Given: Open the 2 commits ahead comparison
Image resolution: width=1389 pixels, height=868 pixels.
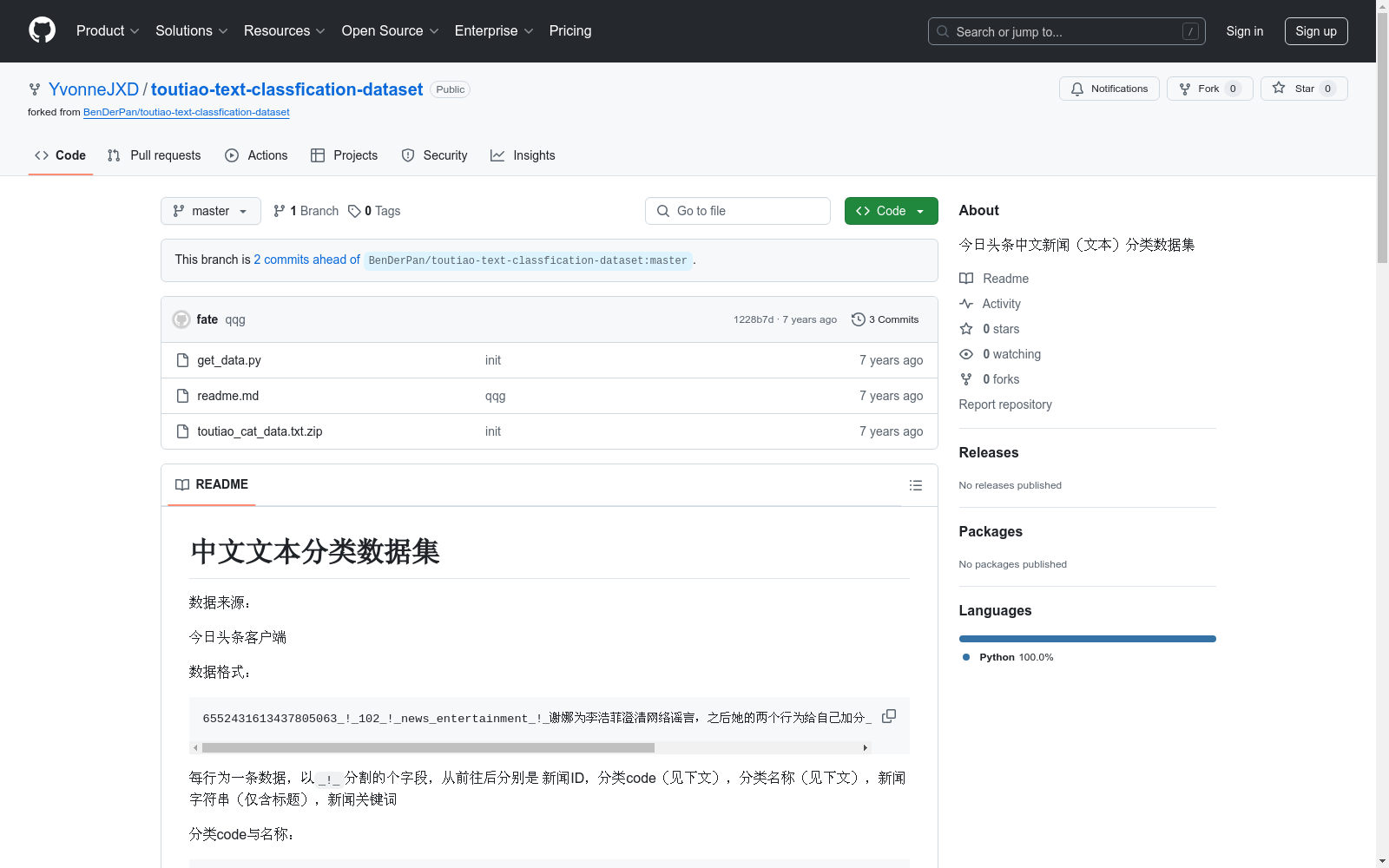Looking at the screenshot, I should click(306, 260).
